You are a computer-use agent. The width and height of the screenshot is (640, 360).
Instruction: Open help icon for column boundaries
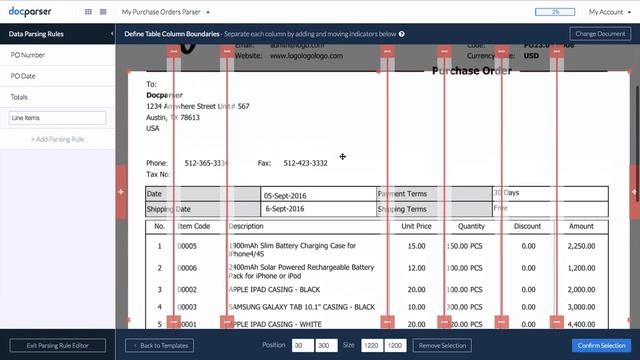[x=402, y=34]
